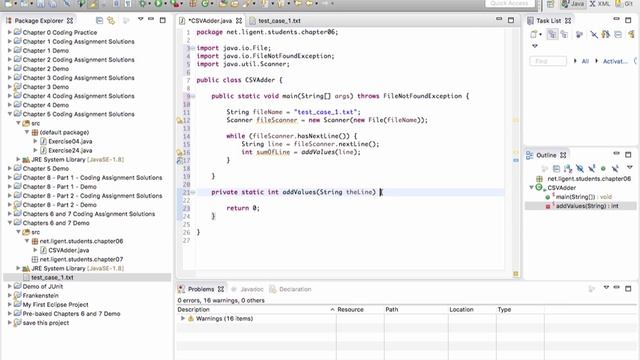Screen dimensions: 640x360
Task: Collapse the Chapters 6 and 7 Demo project
Action: point(10,223)
